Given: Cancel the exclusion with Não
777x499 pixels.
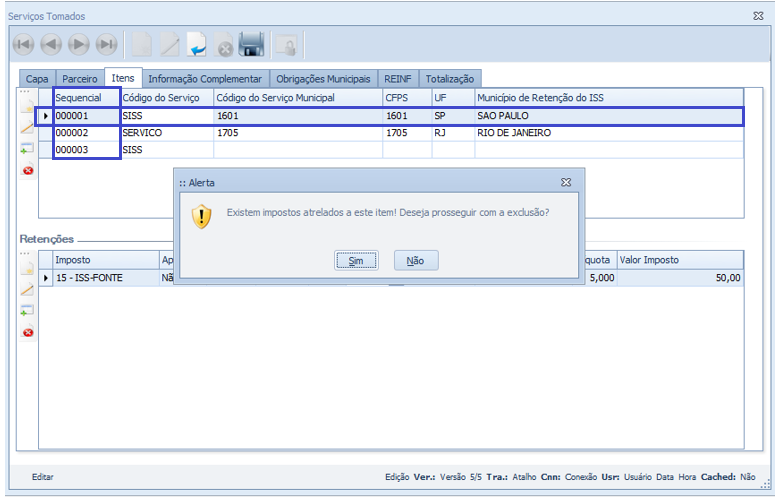Looking at the screenshot, I should click(x=416, y=261).
